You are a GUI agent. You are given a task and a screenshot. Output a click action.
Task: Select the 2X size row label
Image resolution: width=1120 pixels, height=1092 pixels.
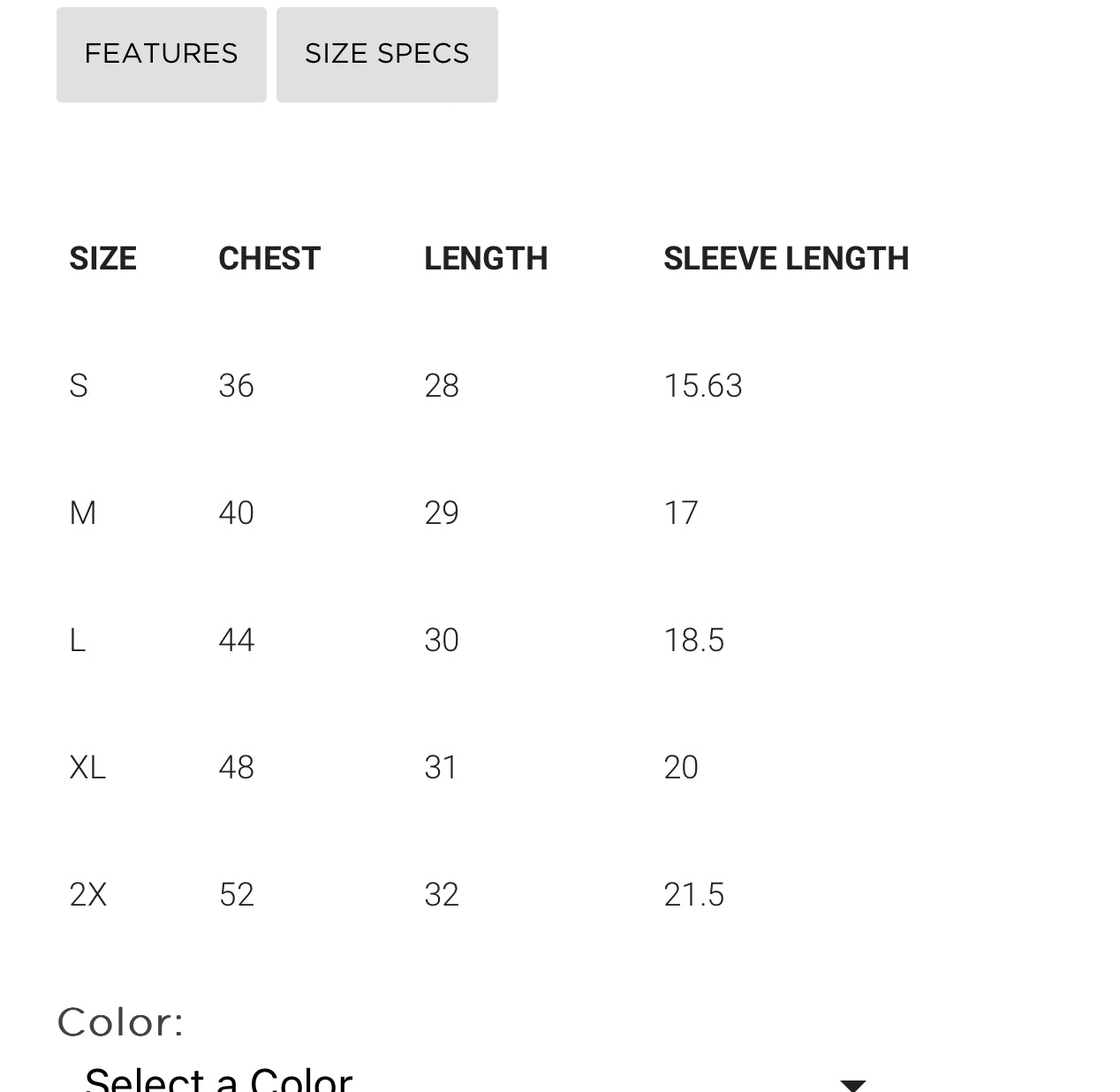87,895
